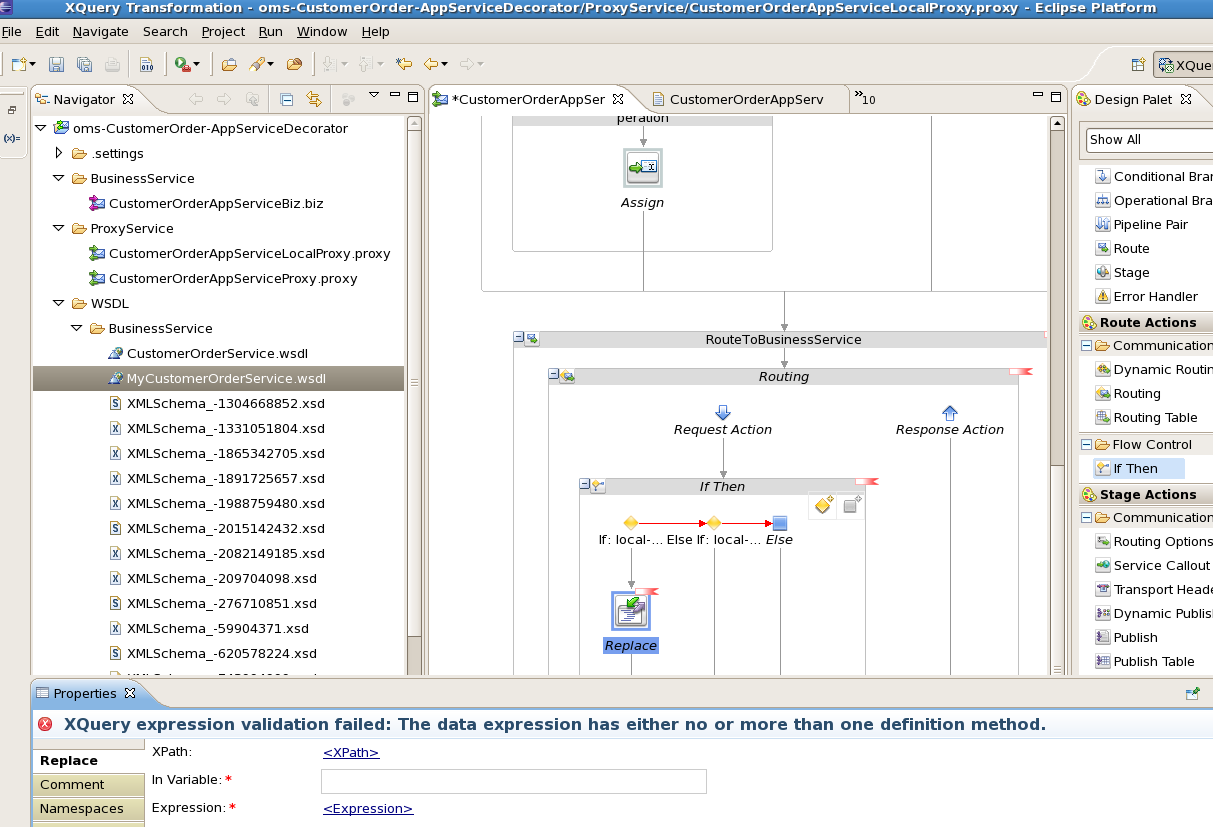Close the Navigator view tab
1213x827 pixels.
coord(128,99)
